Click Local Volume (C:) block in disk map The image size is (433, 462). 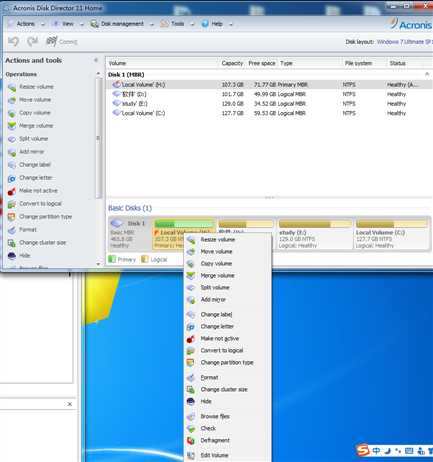coord(391,234)
